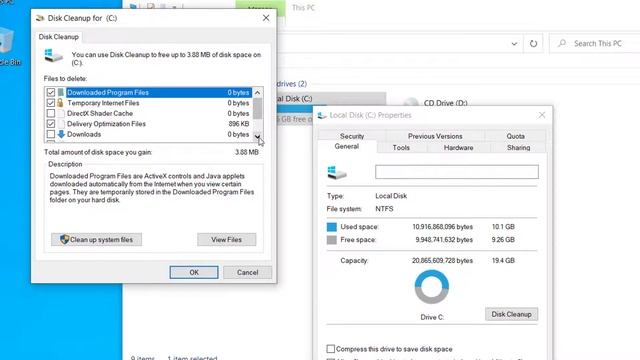Click scroll-up arrow in Files to delete list

coord(258,93)
